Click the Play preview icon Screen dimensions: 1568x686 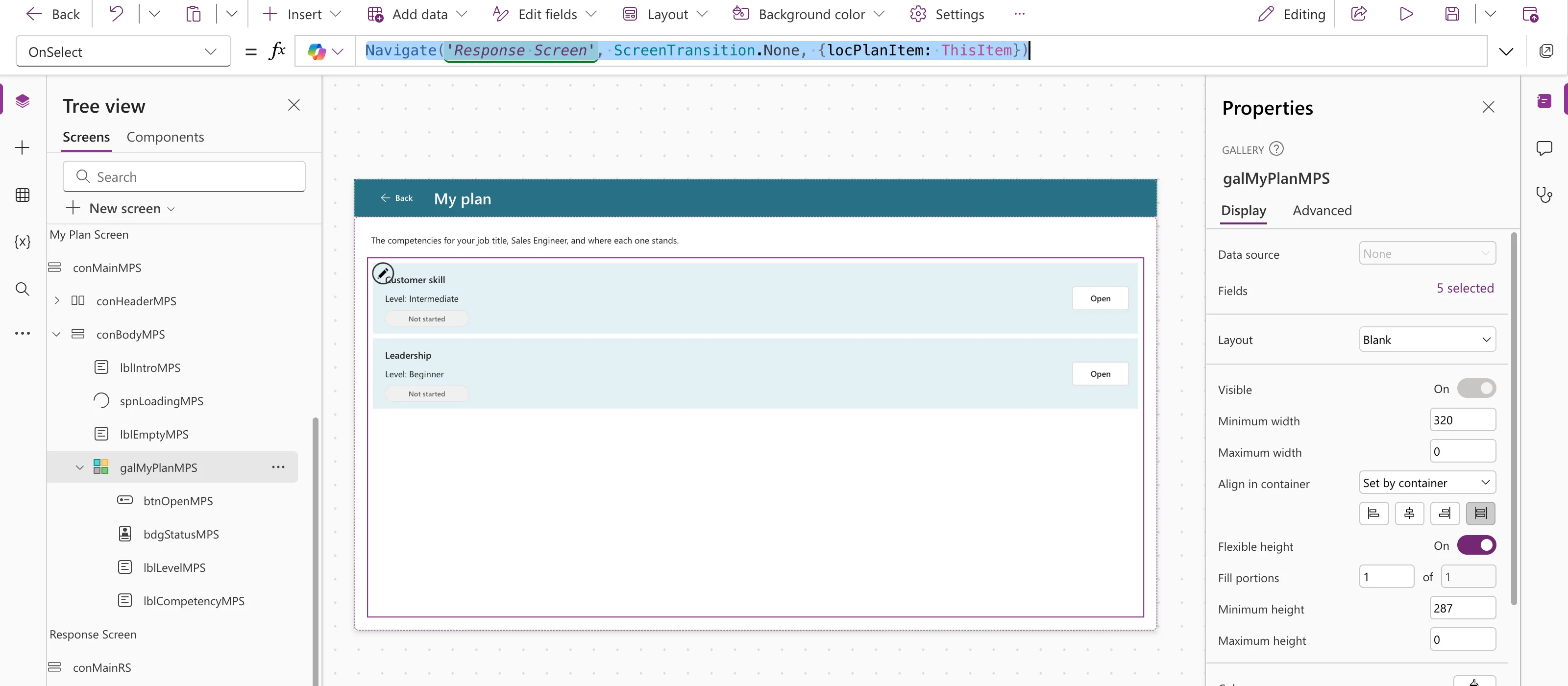(x=1406, y=13)
